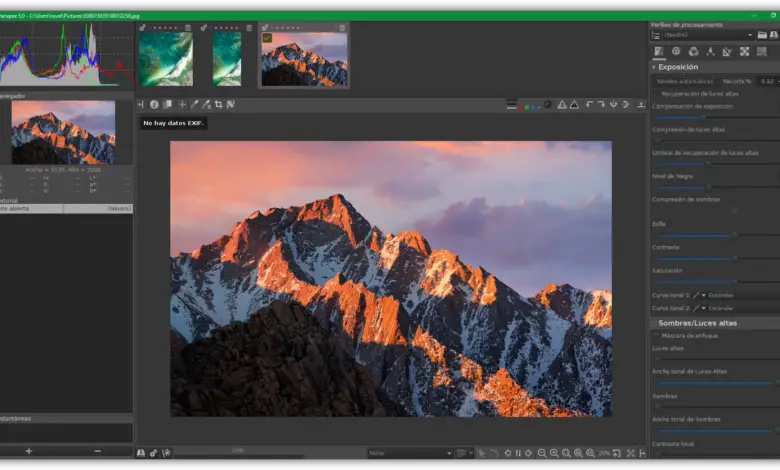Click the rotate left arrow icon
The width and height of the screenshot is (780, 470).
point(589,104)
